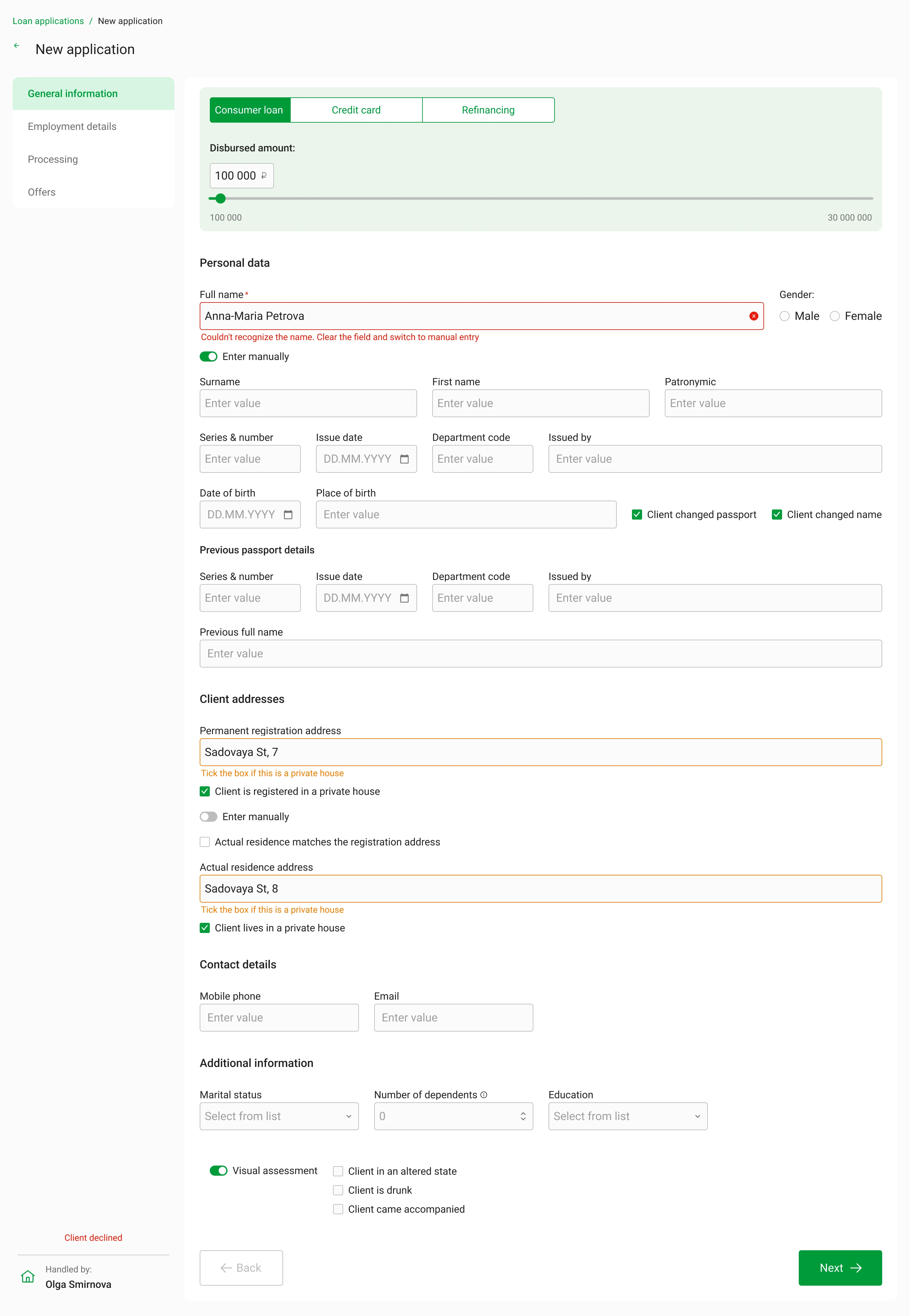The height and width of the screenshot is (1316, 910).
Task: Switch to the Credit card tab
Action: tap(356, 110)
